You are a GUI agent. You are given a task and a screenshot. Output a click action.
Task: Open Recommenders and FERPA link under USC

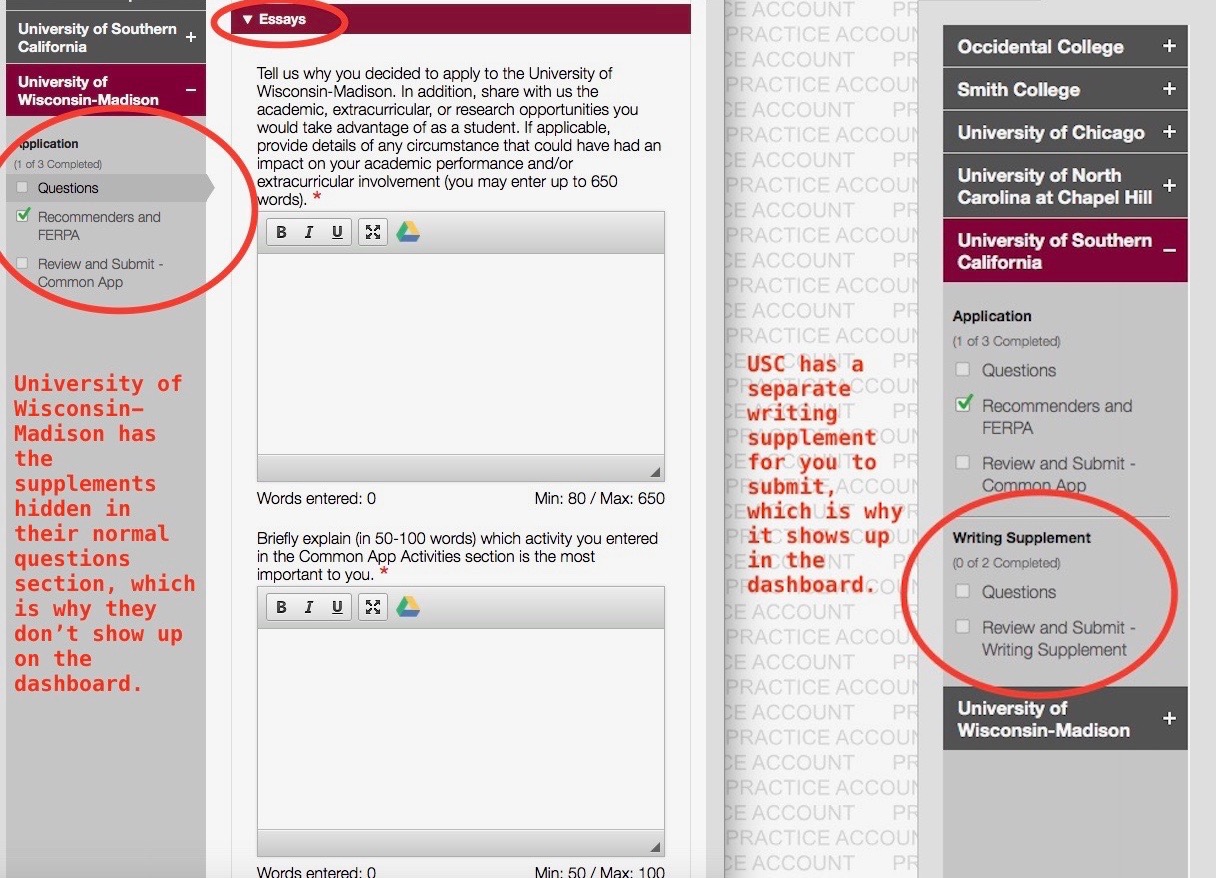coord(1057,417)
